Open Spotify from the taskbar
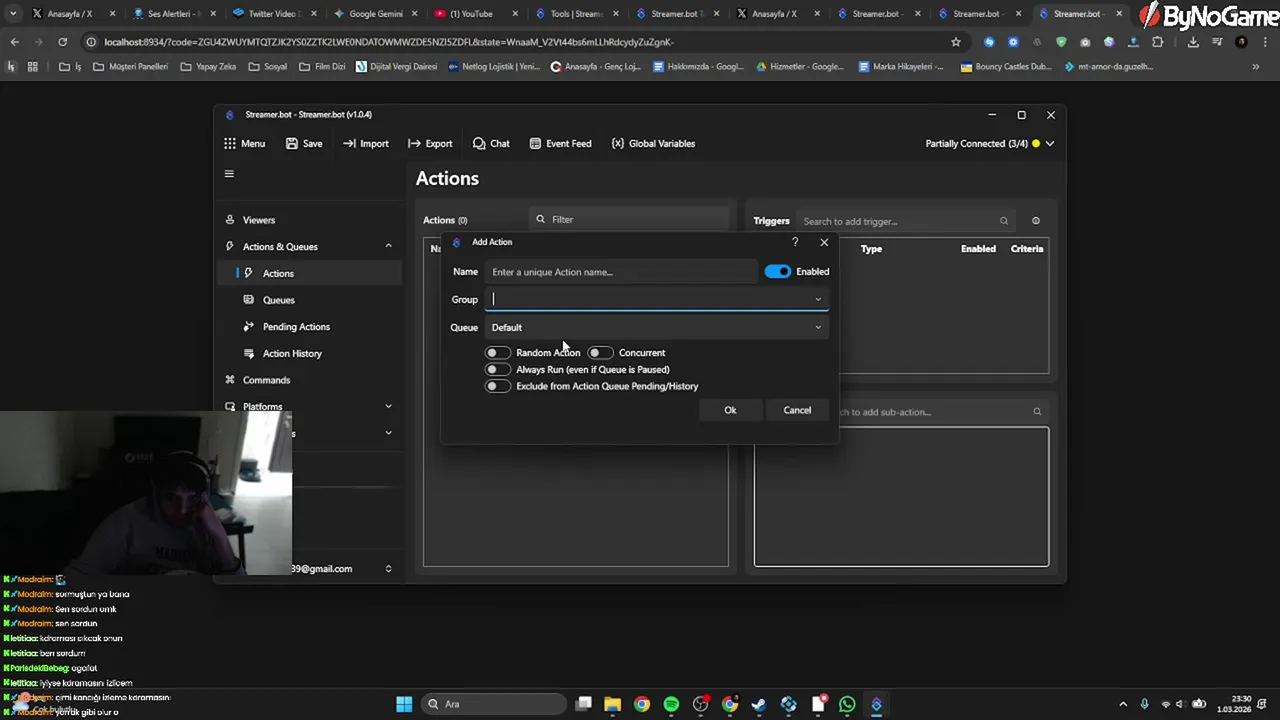The width and height of the screenshot is (1280, 720). point(671,704)
